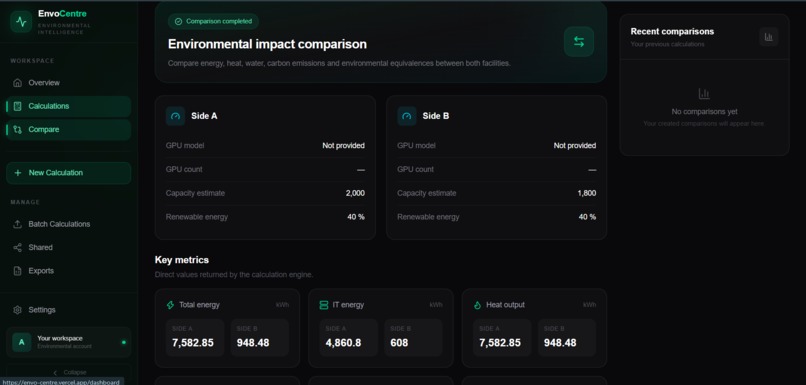806x385 pixels.
Task: Click the Batch Calculations upload icon
Action: [x=17, y=224]
